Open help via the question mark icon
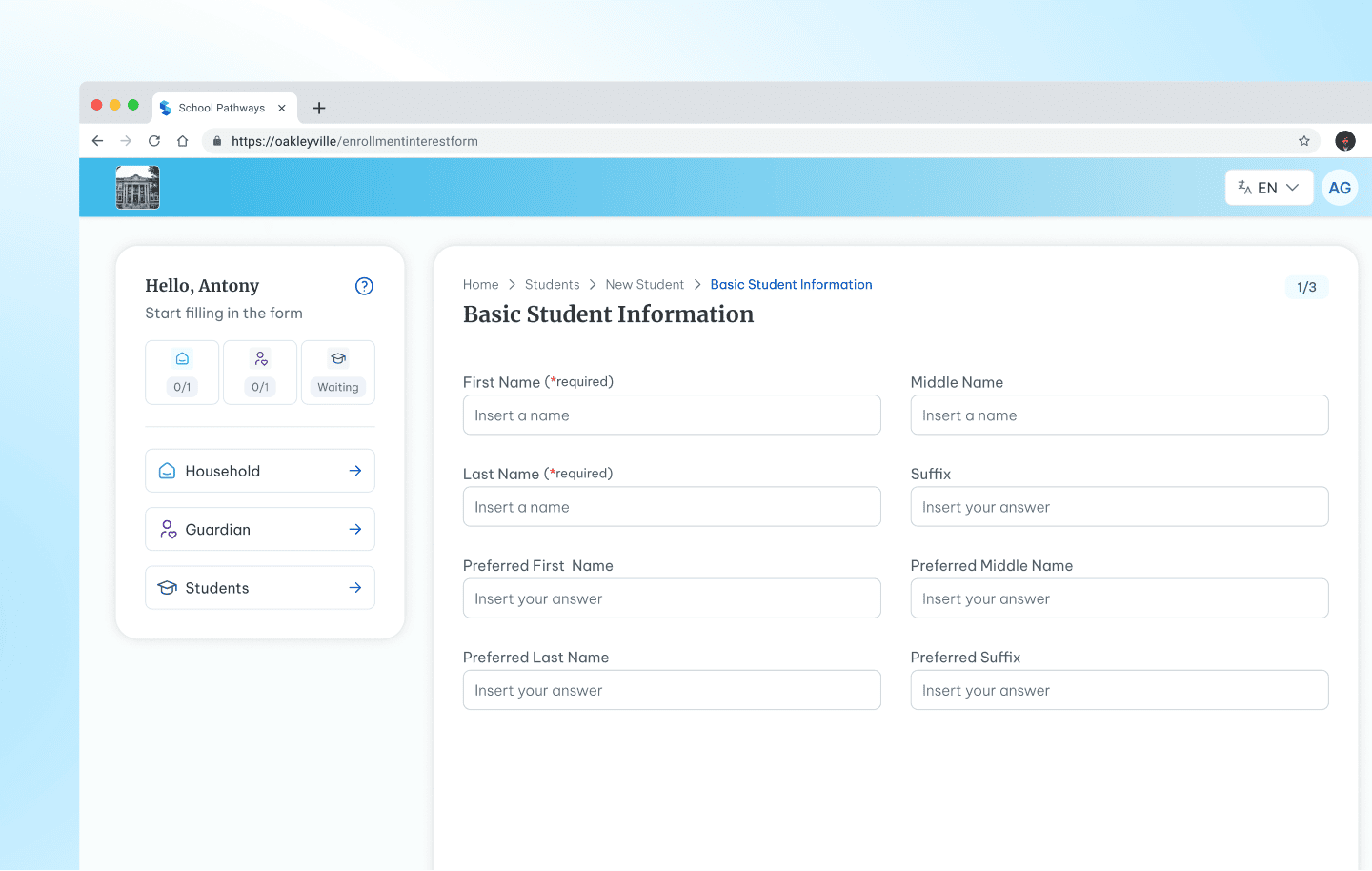Screen dimensions: 1372x871 (364, 285)
